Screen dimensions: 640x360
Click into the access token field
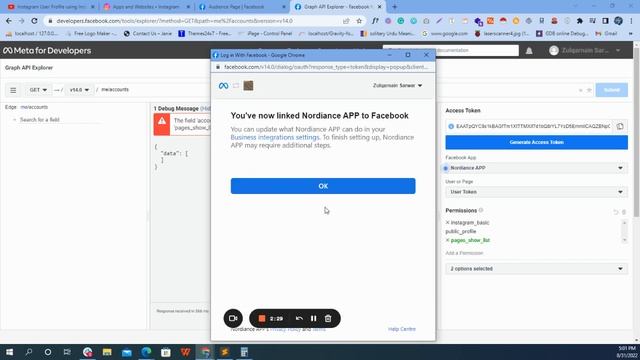533,126
